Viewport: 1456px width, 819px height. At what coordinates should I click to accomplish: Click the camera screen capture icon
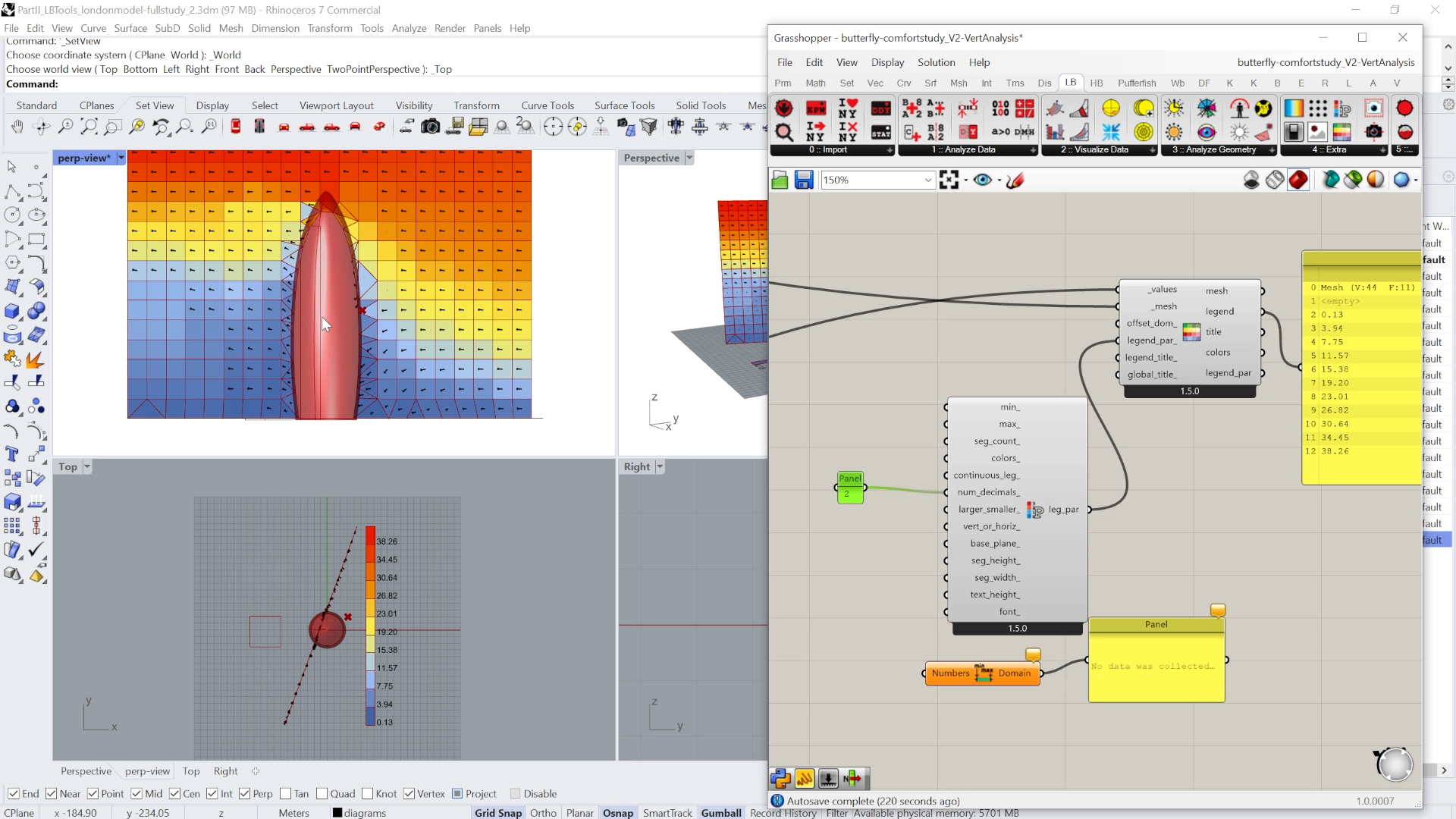(x=430, y=127)
